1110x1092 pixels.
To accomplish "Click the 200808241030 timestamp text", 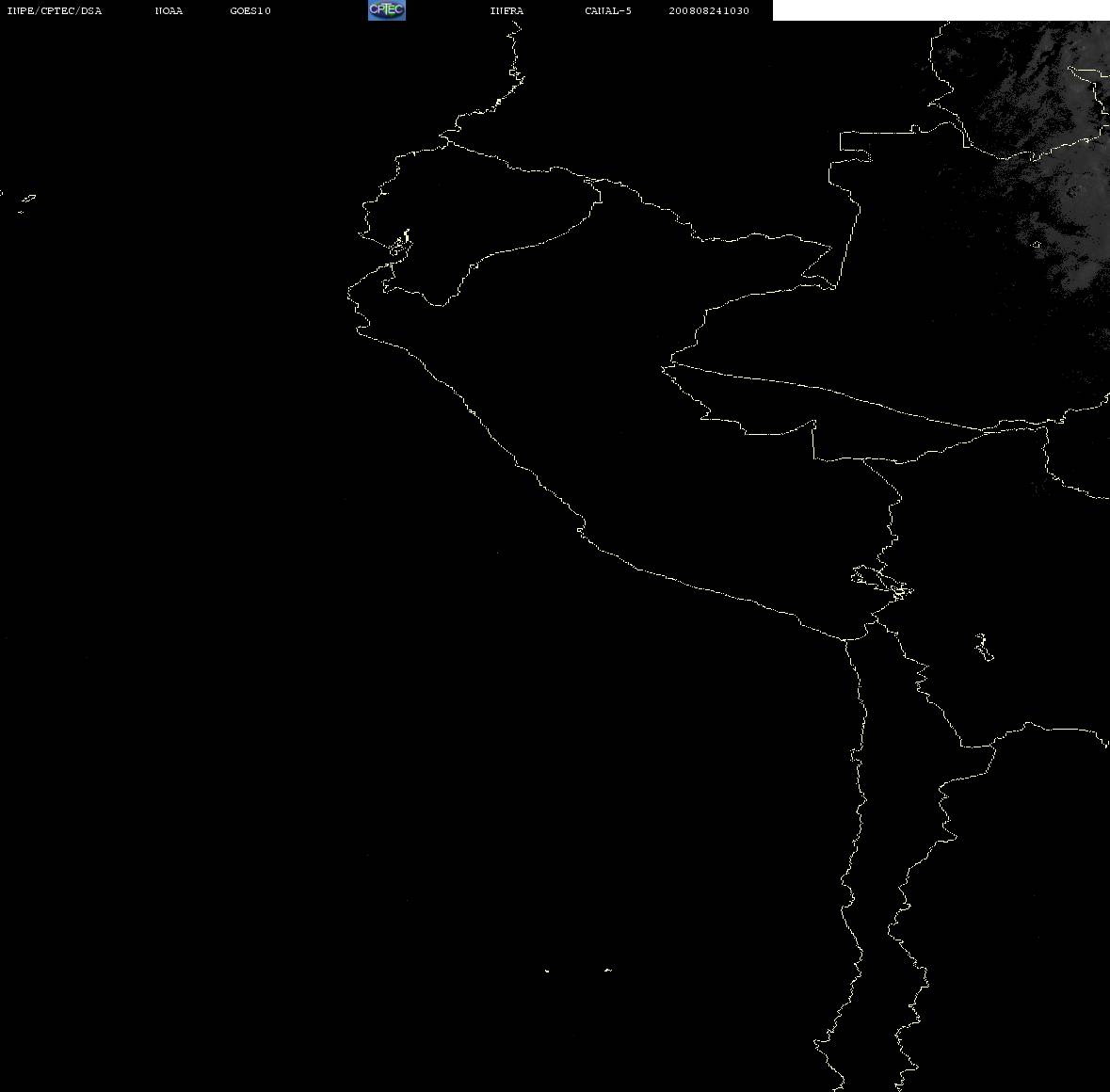I will coord(709,10).
